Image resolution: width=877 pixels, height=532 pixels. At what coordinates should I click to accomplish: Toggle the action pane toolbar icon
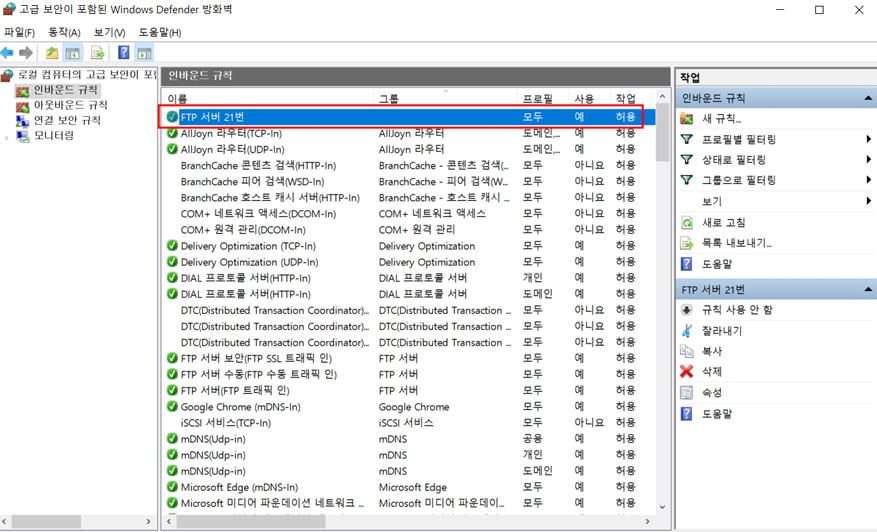[144, 53]
